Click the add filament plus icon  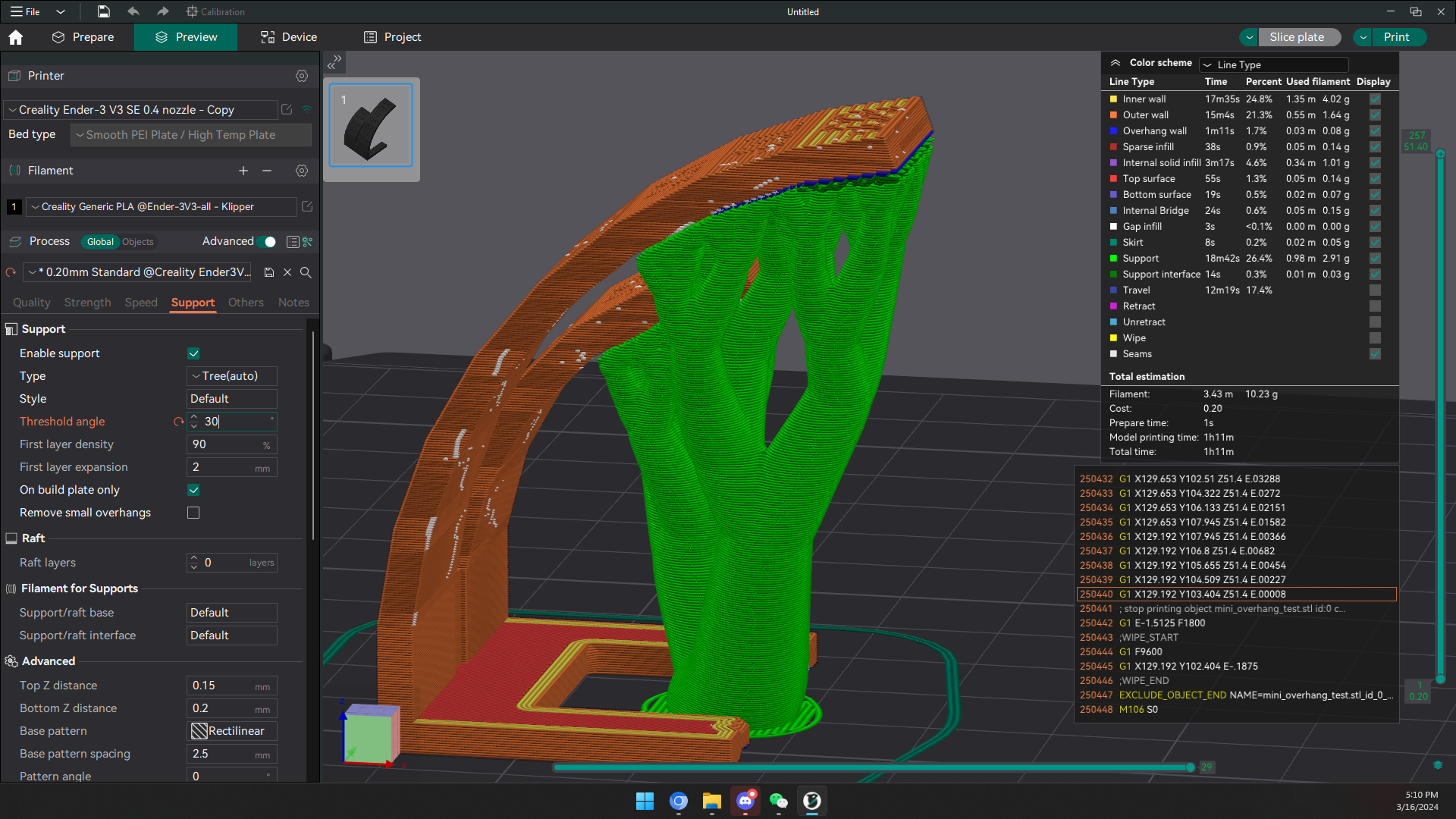243,171
